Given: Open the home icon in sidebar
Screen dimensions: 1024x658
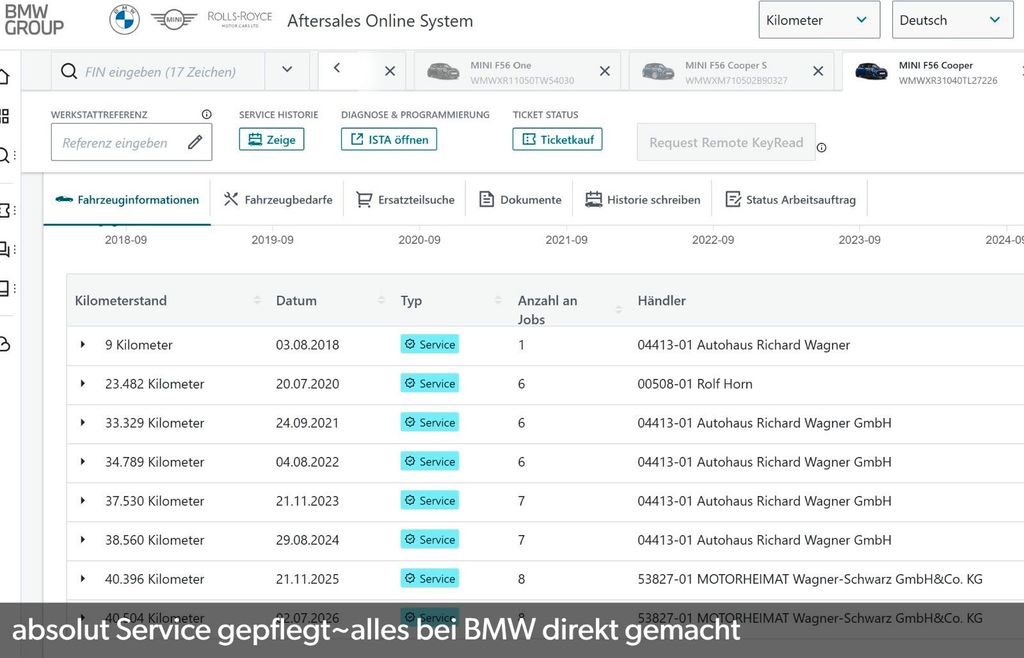Looking at the screenshot, I should [x=4, y=76].
